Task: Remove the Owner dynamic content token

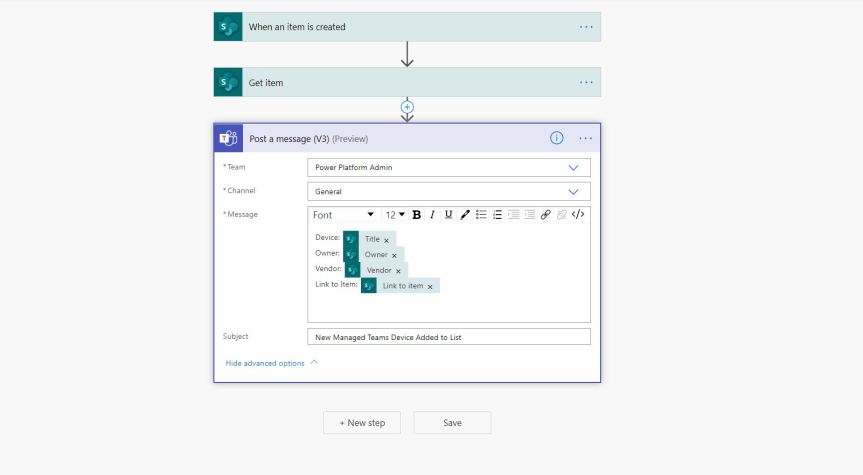Action: [x=394, y=255]
